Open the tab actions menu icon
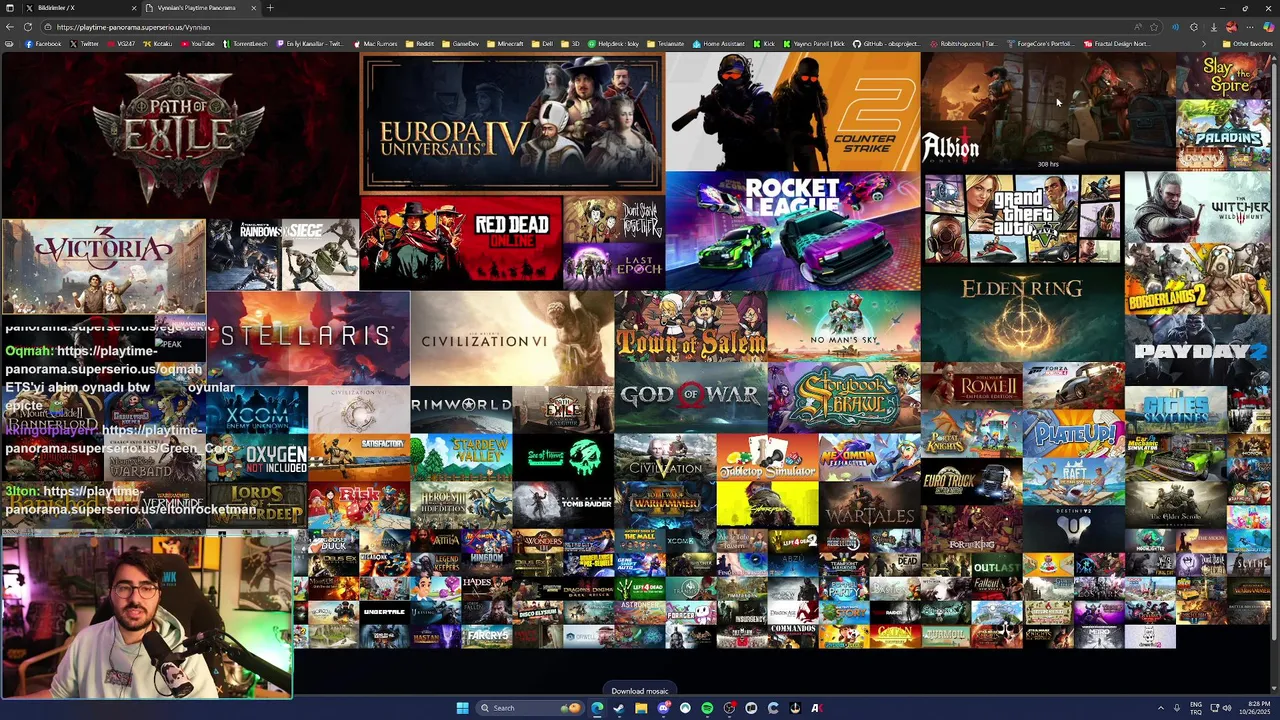The width and height of the screenshot is (1280, 720). pyautogui.click(x=10, y=8)
